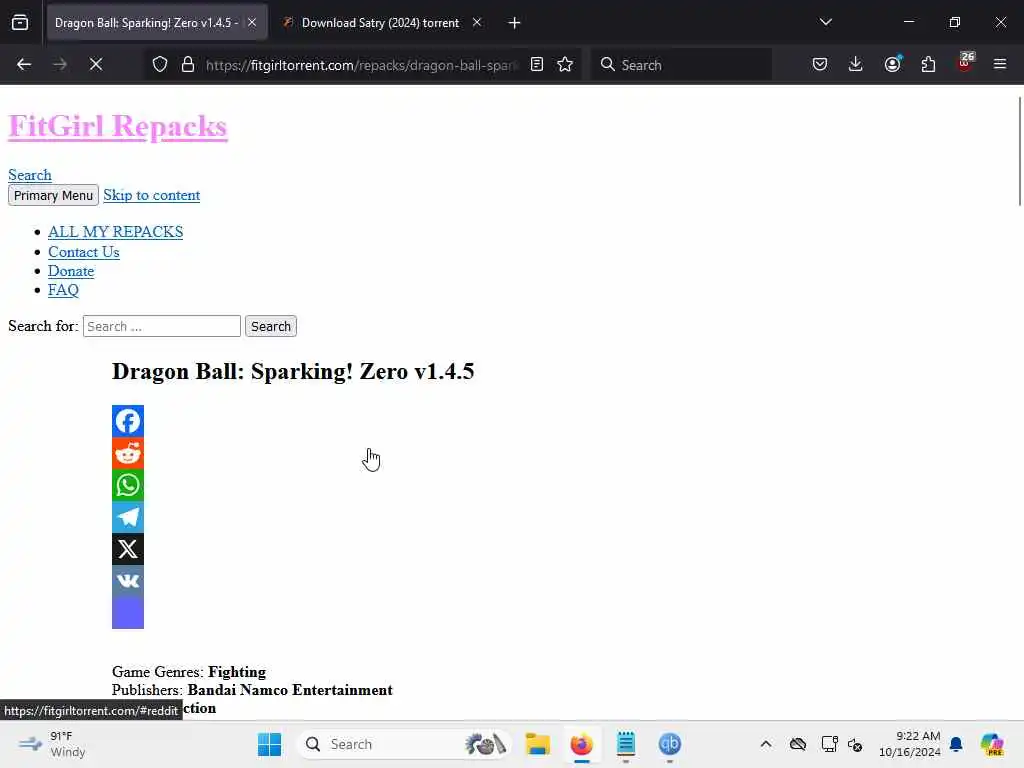The height and width of the screenshot is (768, 1024).
Task: Submit the site Search button
Action: pyautogui.click(x=271, y=327)
